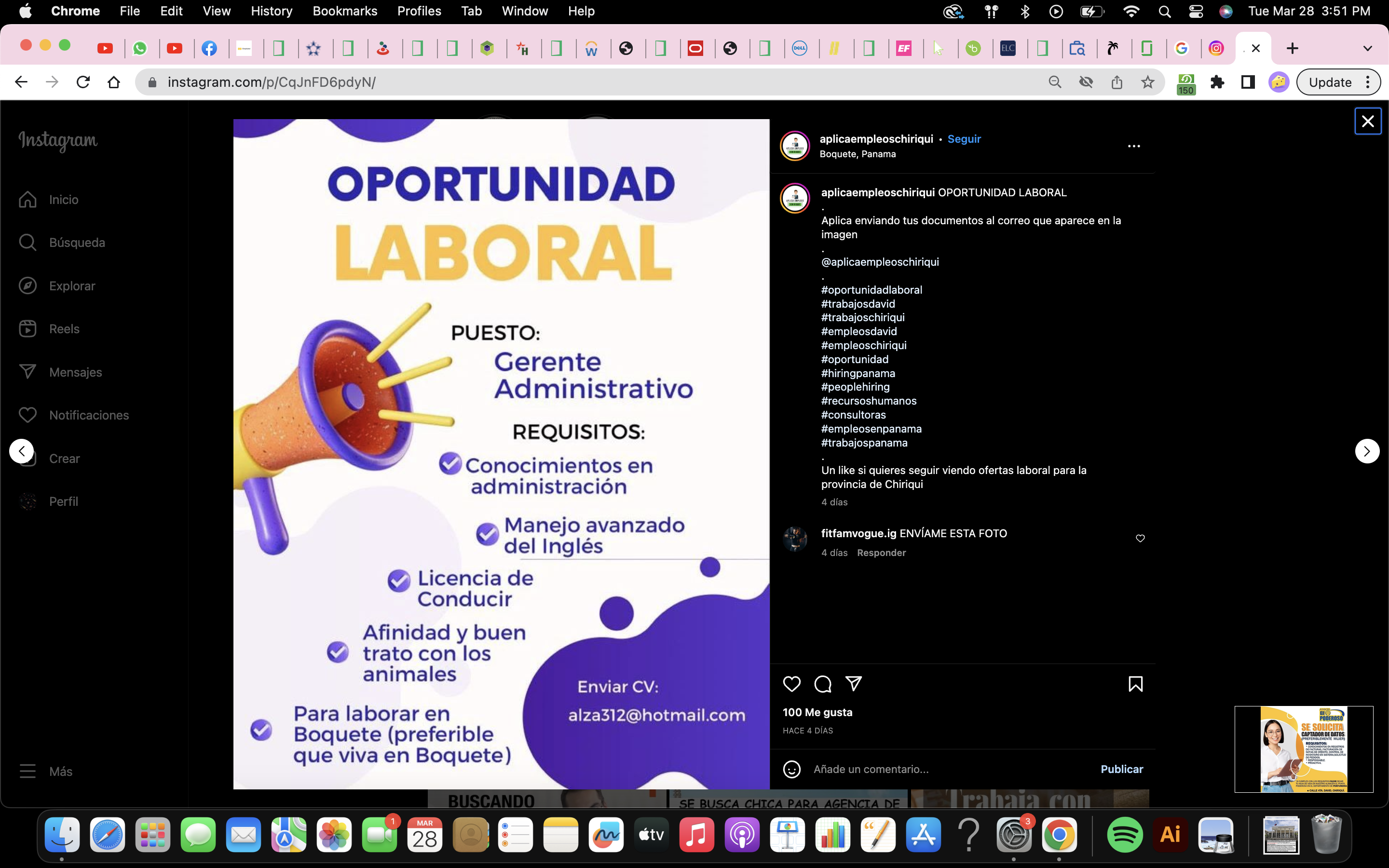Click the job posting image

click(x=501, y=454)
